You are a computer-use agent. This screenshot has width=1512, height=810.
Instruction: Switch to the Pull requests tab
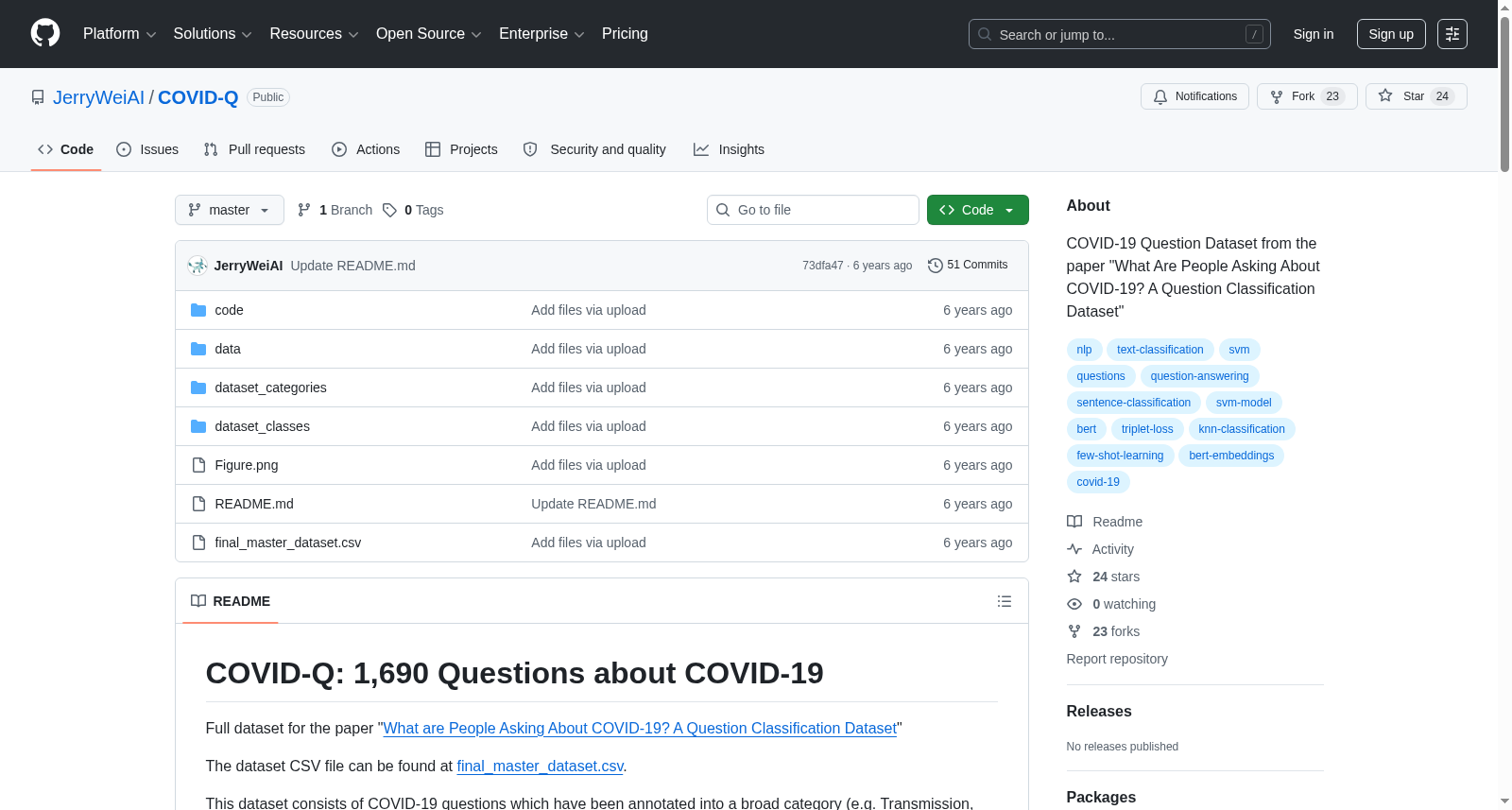coord(254,149)
